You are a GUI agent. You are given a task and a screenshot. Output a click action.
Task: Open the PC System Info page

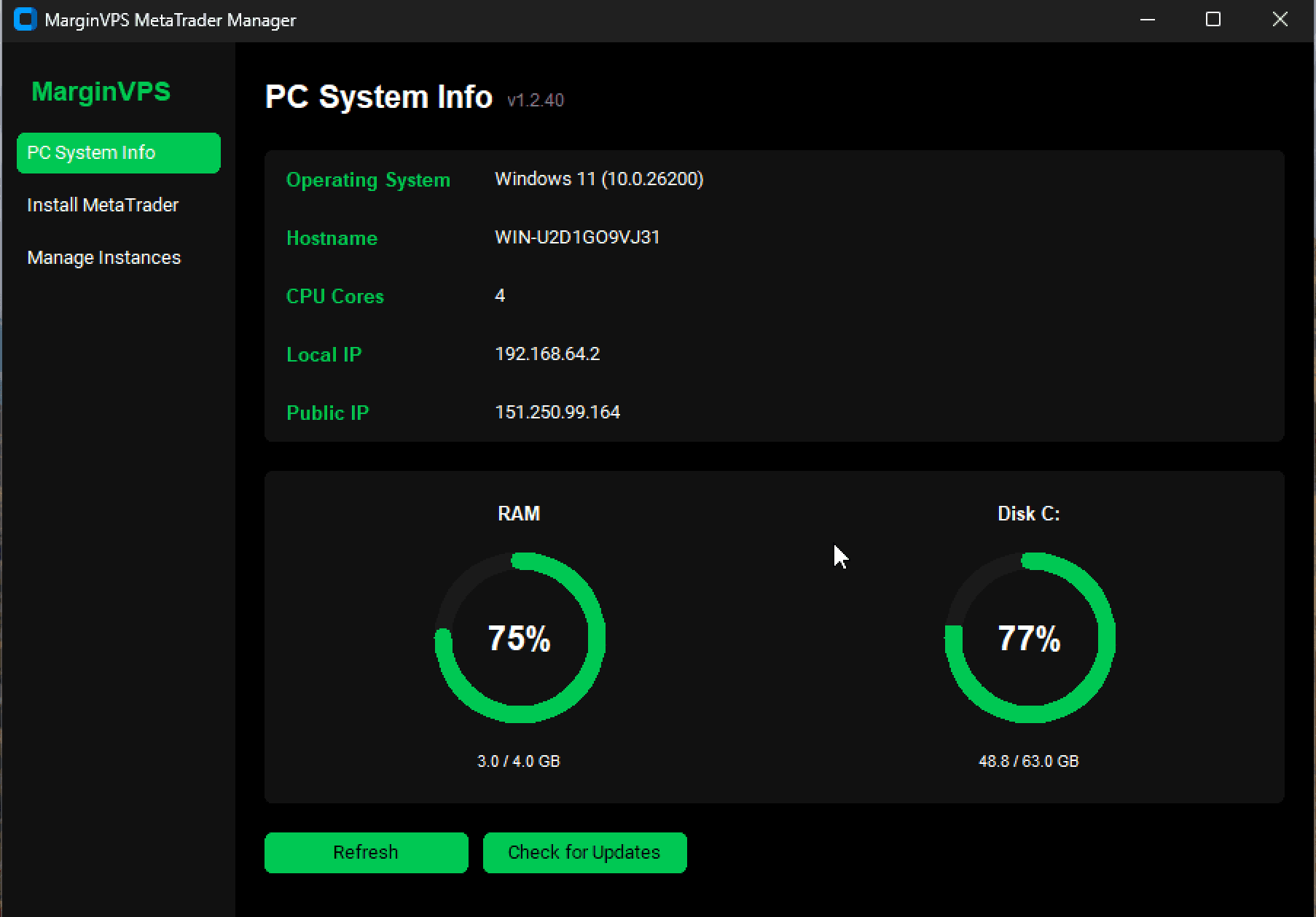(119, 153)
